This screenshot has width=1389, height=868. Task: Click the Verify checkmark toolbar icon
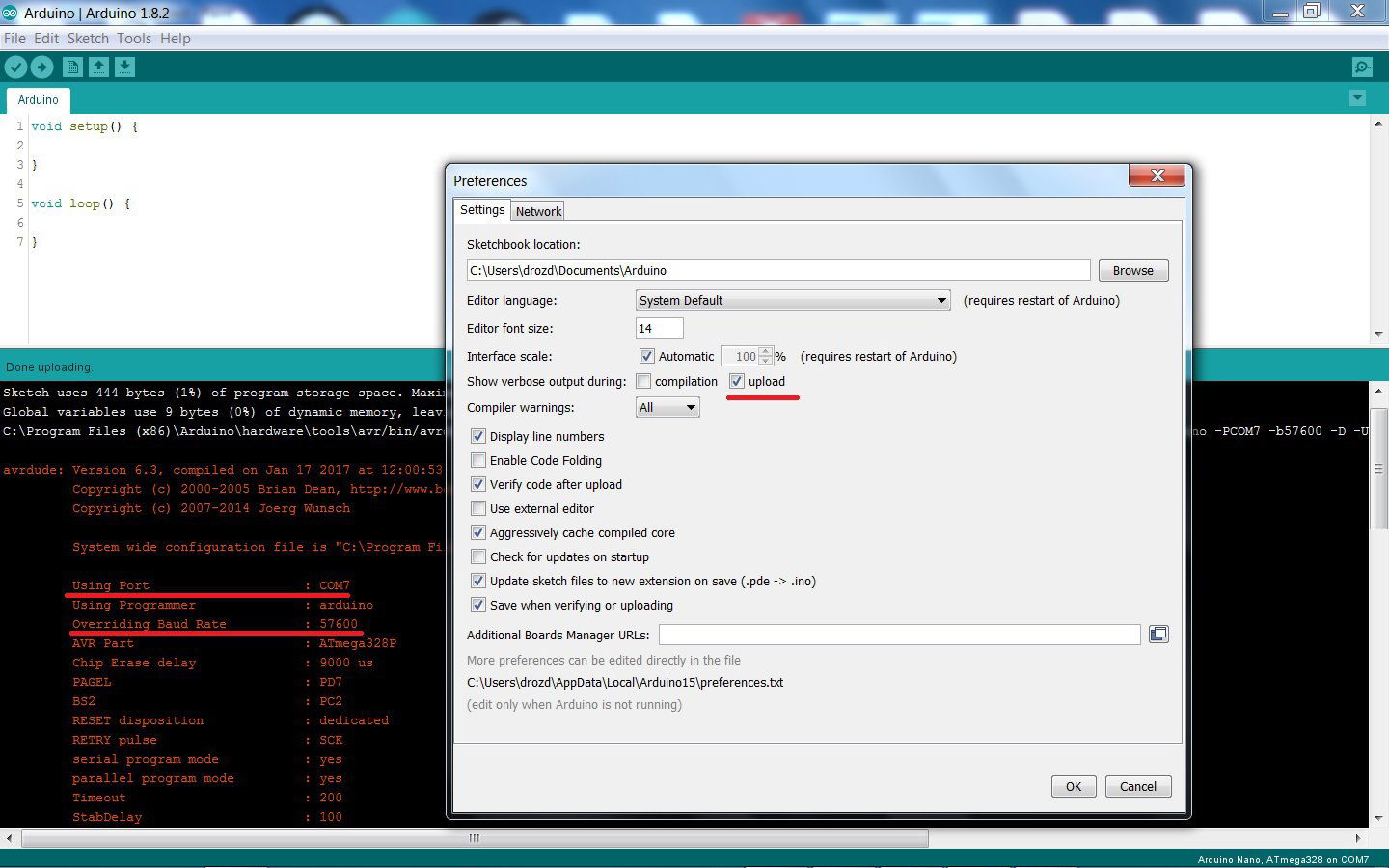pyautogui.click(x=15, y=67)
